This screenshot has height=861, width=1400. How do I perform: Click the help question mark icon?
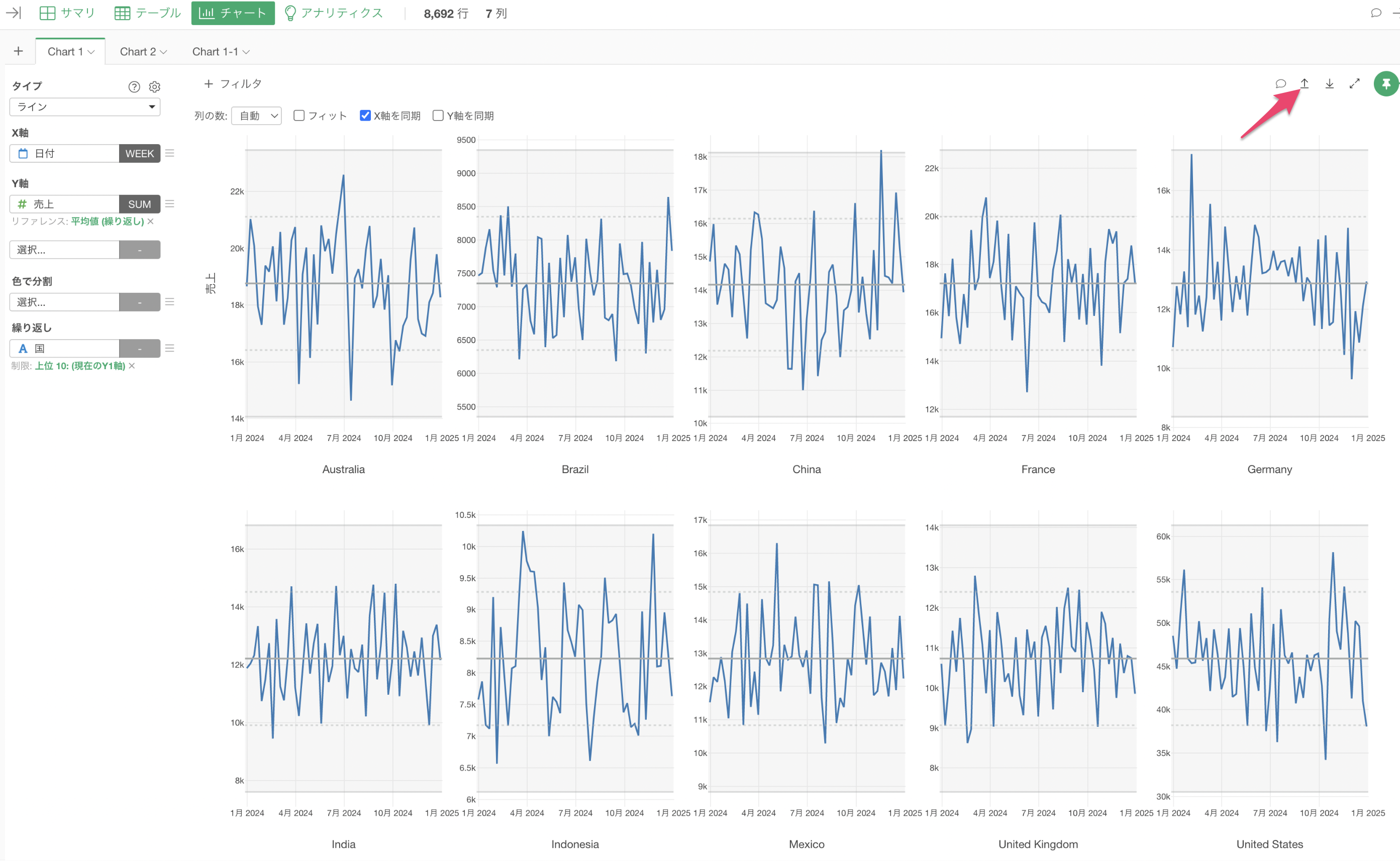coord(134,86)
